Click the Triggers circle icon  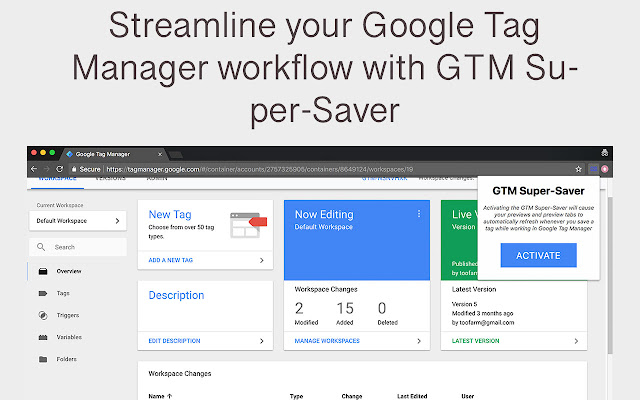[43, 315]
